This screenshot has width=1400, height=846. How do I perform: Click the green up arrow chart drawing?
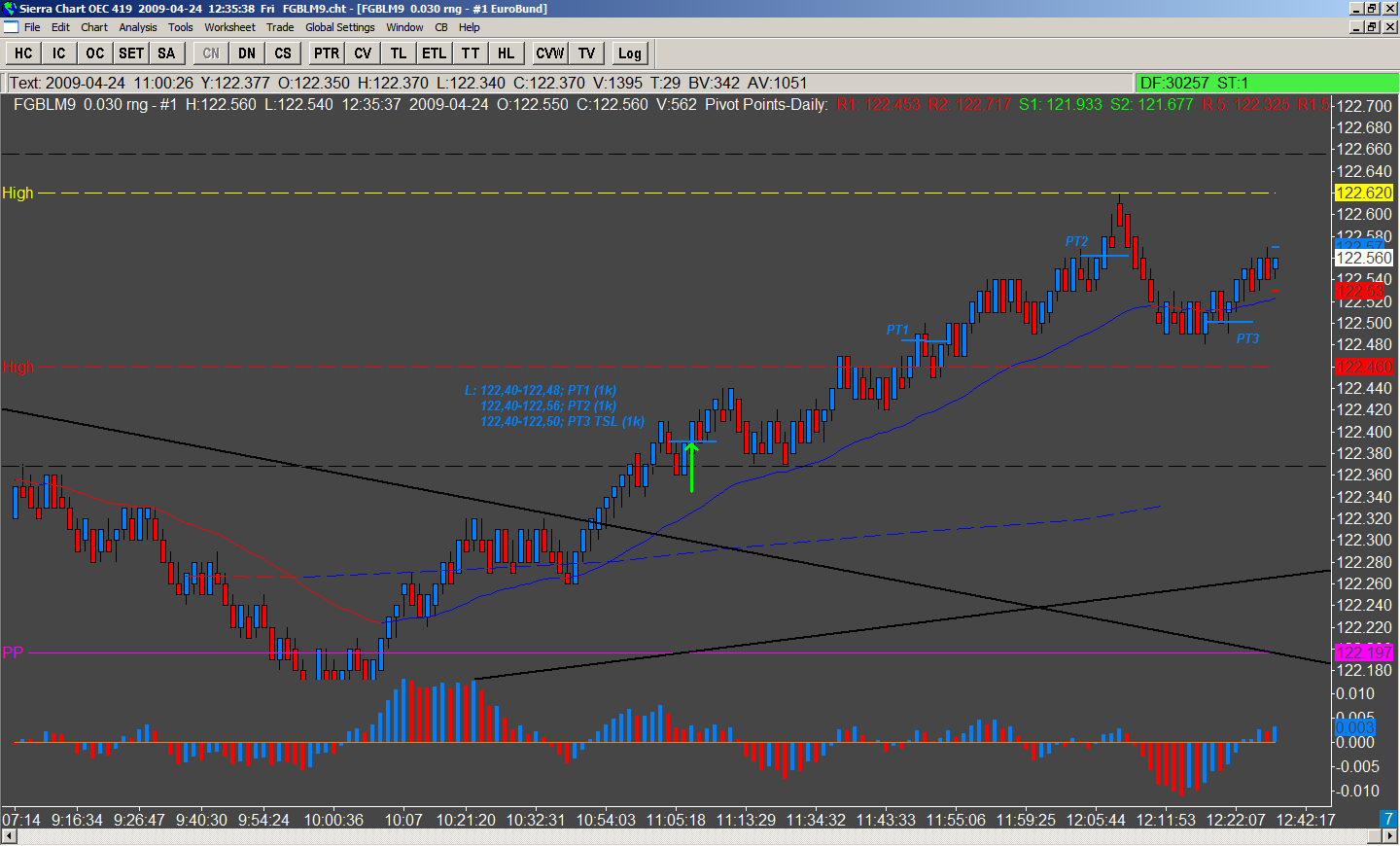pyautogui.click(x=691, y=467)
